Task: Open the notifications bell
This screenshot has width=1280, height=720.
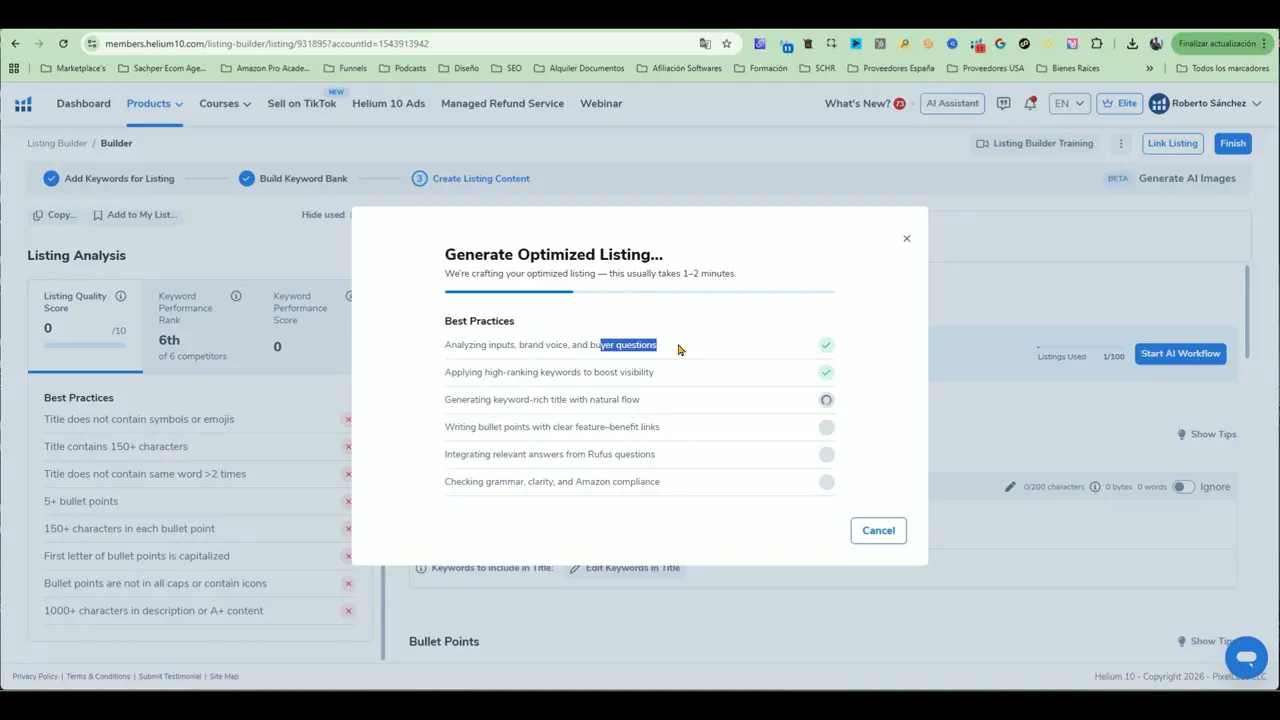Action: pos(1030,103)
